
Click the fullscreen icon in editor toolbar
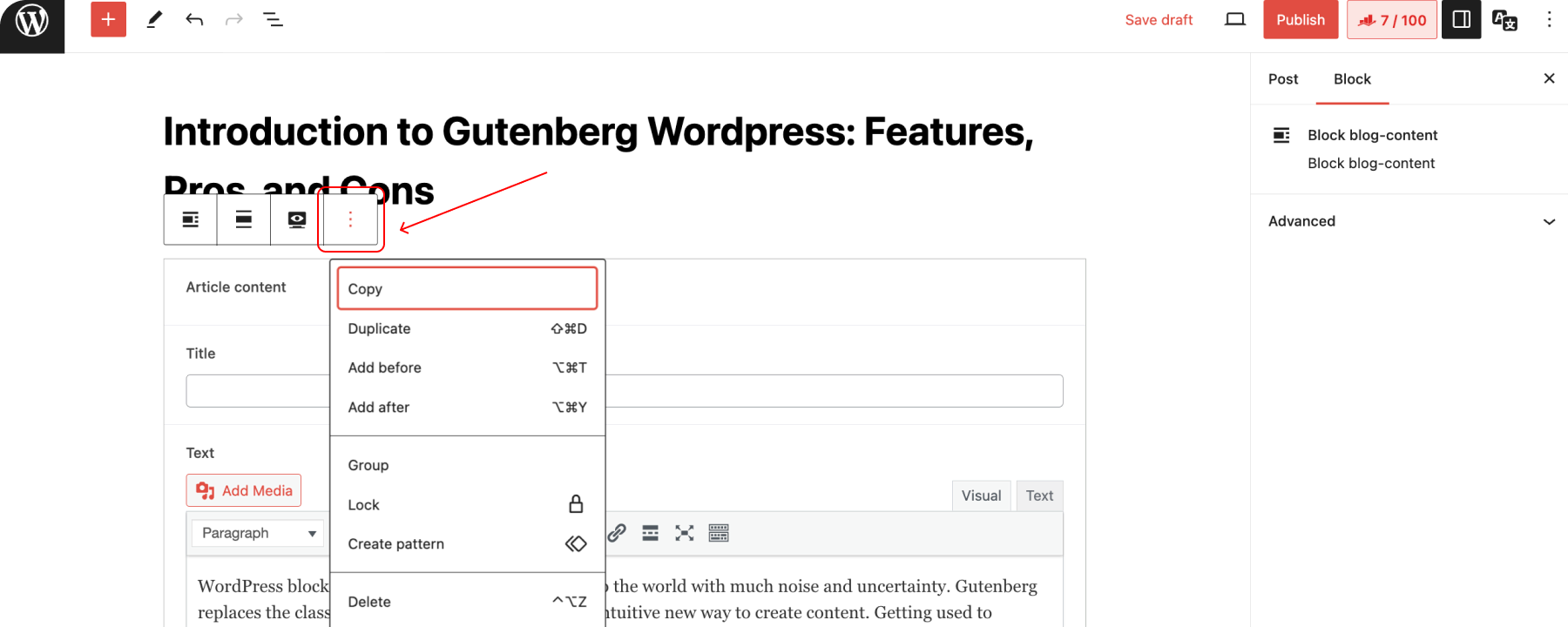685,533
